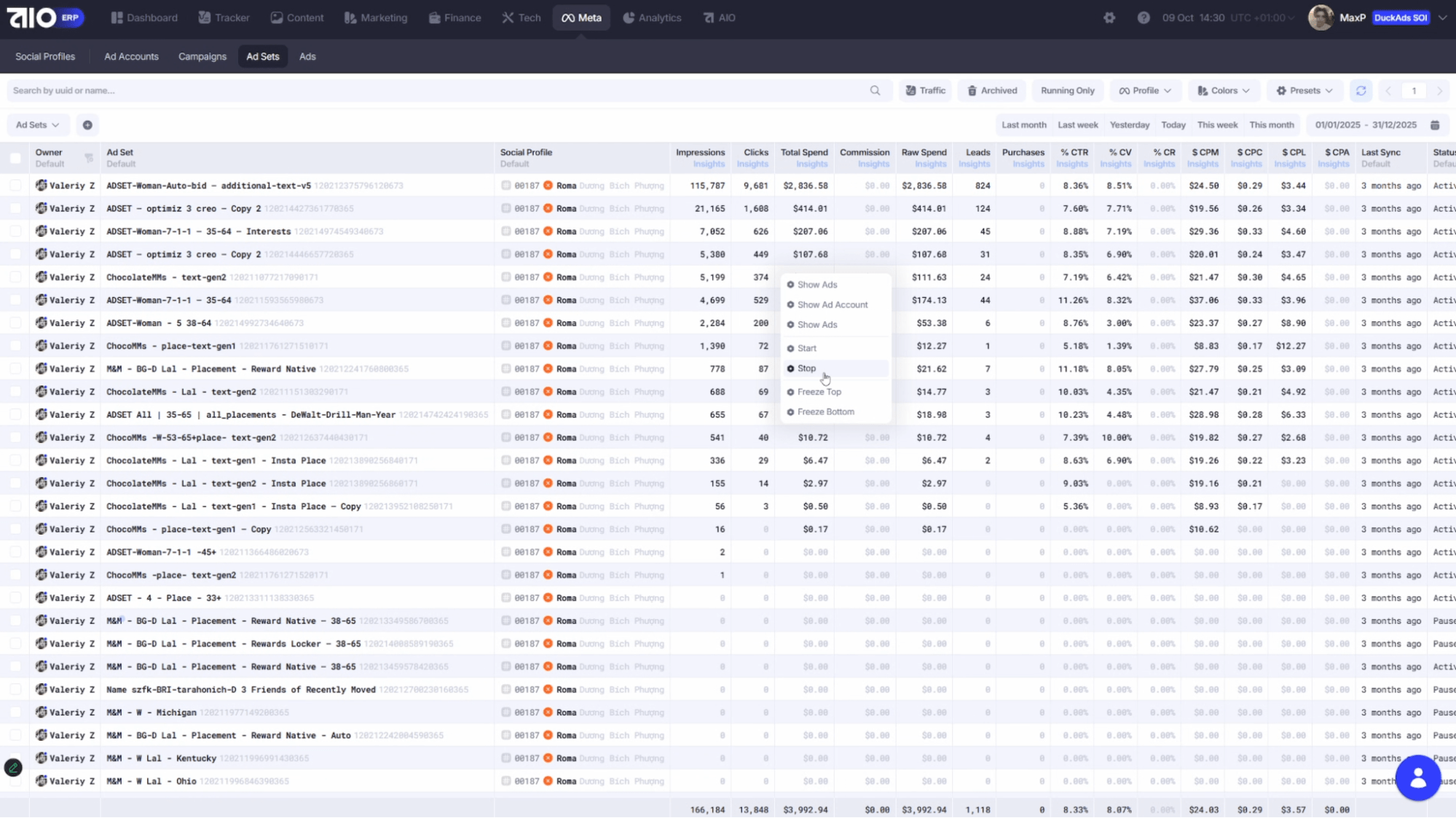The height and width of the screenshot is (818, 1456).
Task: Expand the Ad Sets dropdown selector
Action: [38, 125]
